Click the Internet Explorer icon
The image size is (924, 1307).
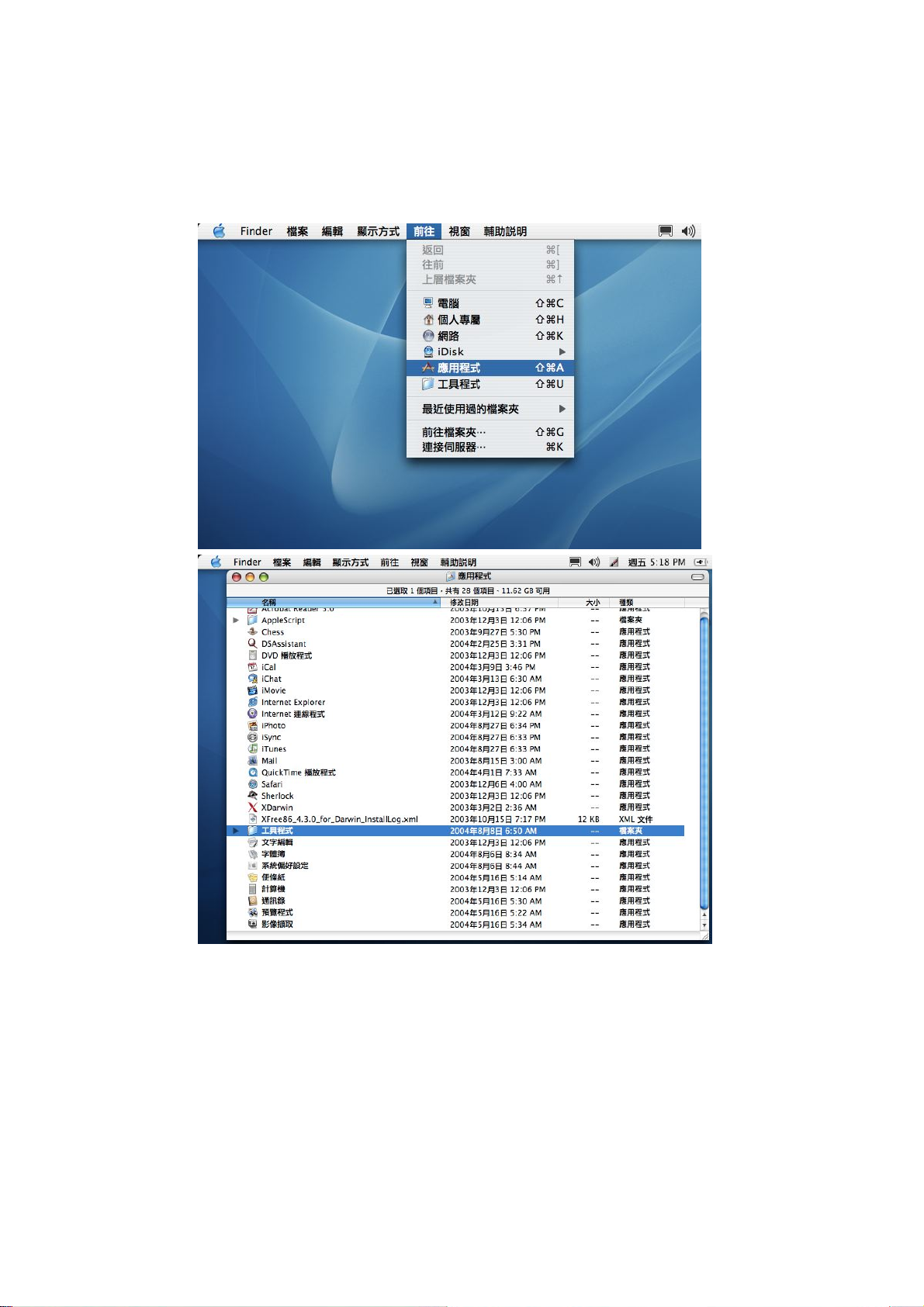252,702
